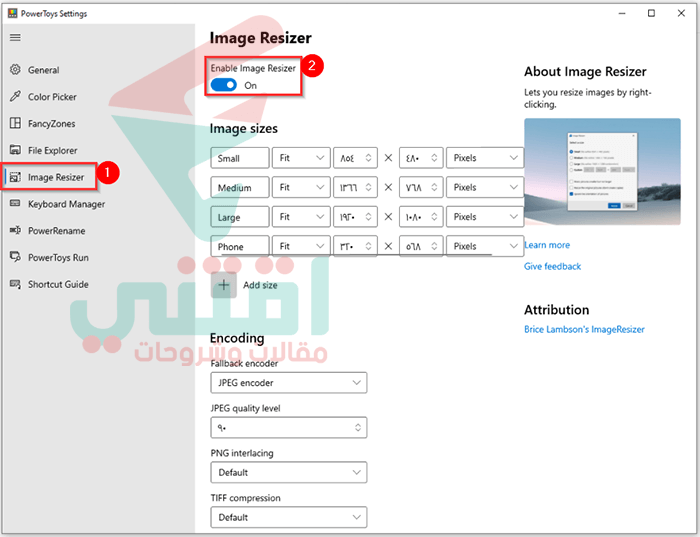Click the Image Resizer sidebar icon

pos(15,177)
